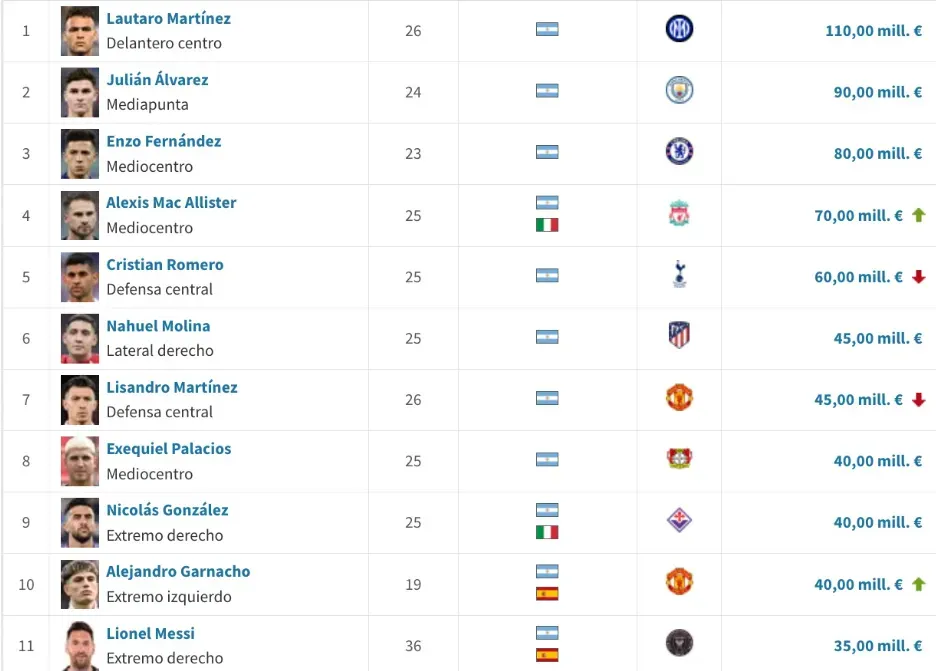
Task: Select the Manchester City club badge
Action: (679, 92)
